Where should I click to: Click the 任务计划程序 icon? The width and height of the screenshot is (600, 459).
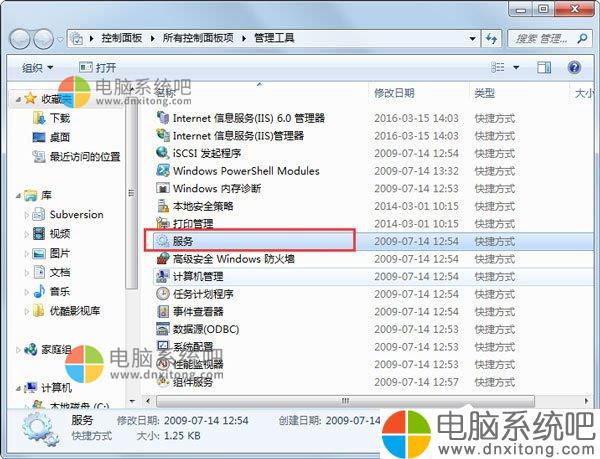point(164,294)
